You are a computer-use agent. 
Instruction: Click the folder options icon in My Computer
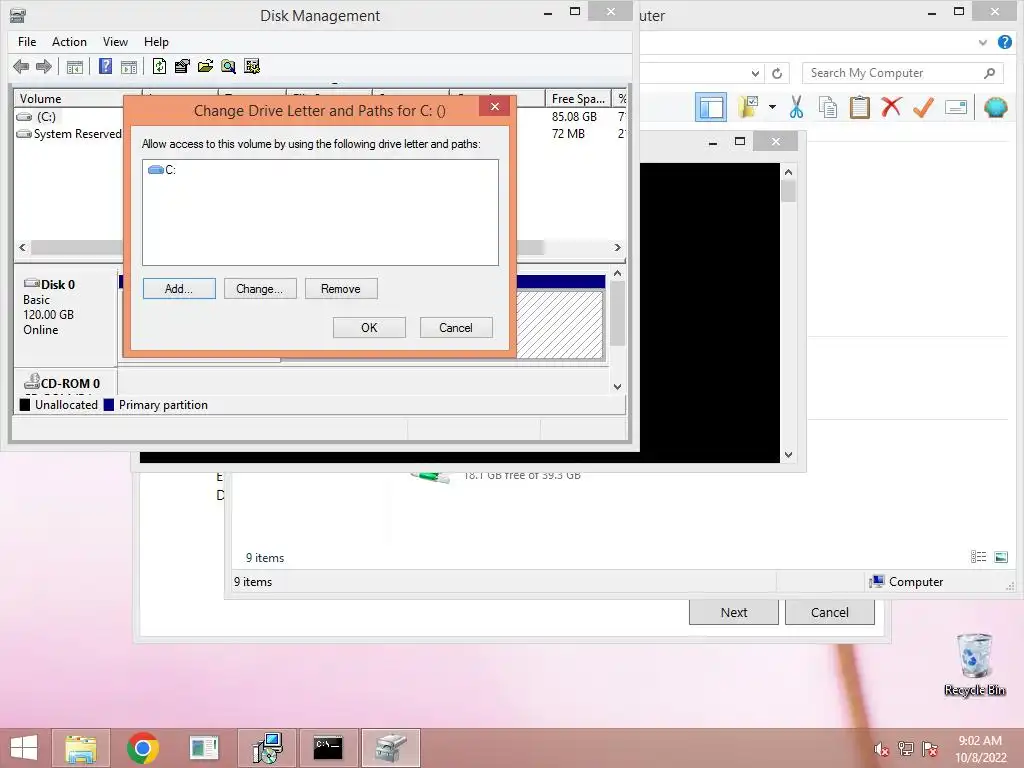[x=748, y=106]
